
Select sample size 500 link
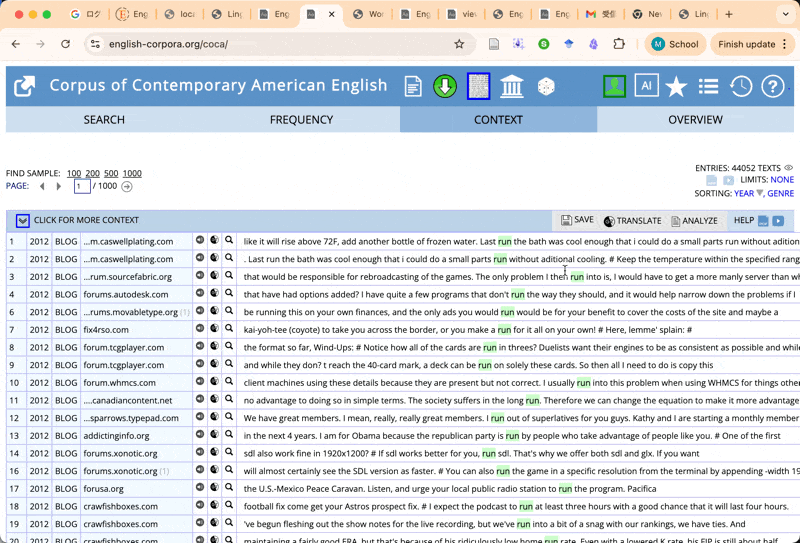[111, 174]
